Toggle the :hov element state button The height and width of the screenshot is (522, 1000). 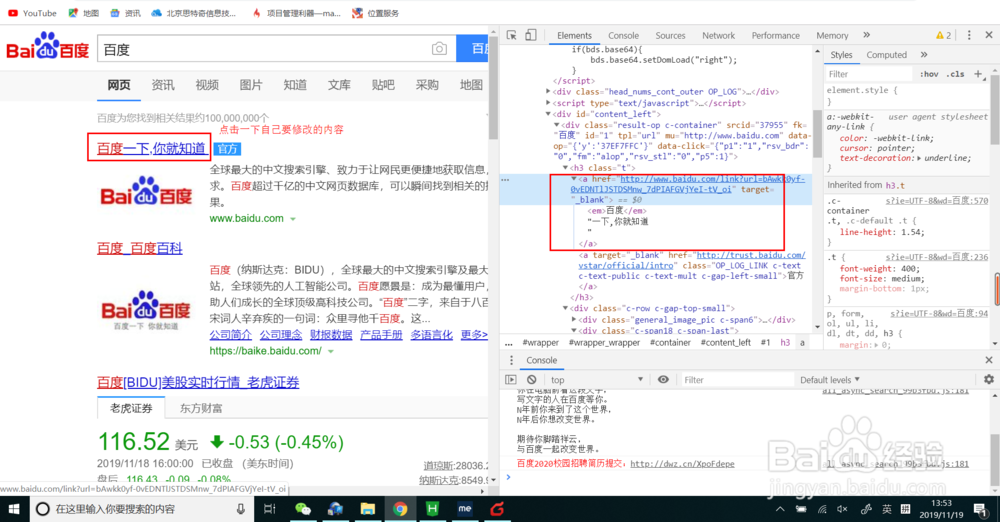[x=929, y=74]
